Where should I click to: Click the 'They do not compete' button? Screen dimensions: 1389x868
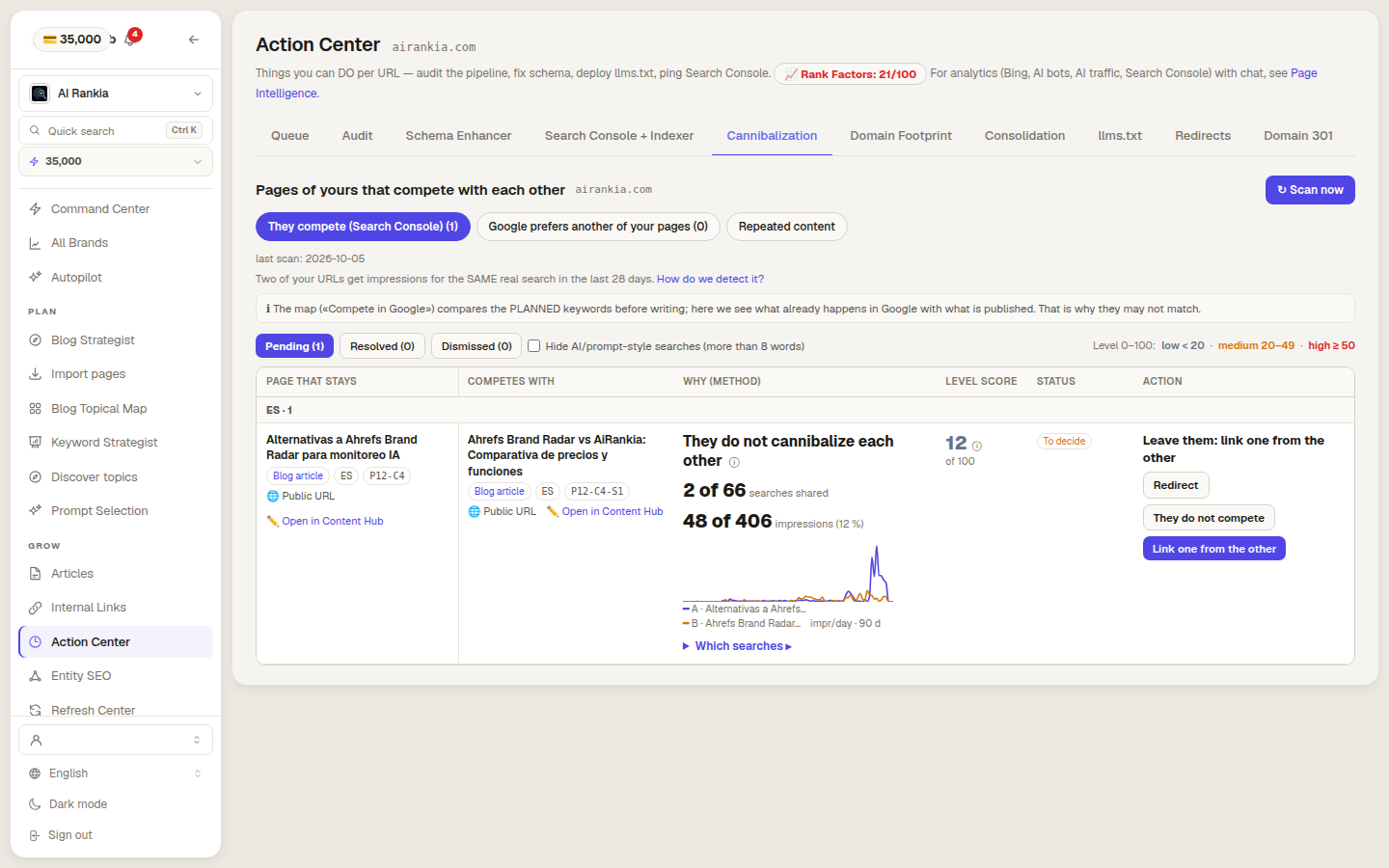[x=1209, y=518]
